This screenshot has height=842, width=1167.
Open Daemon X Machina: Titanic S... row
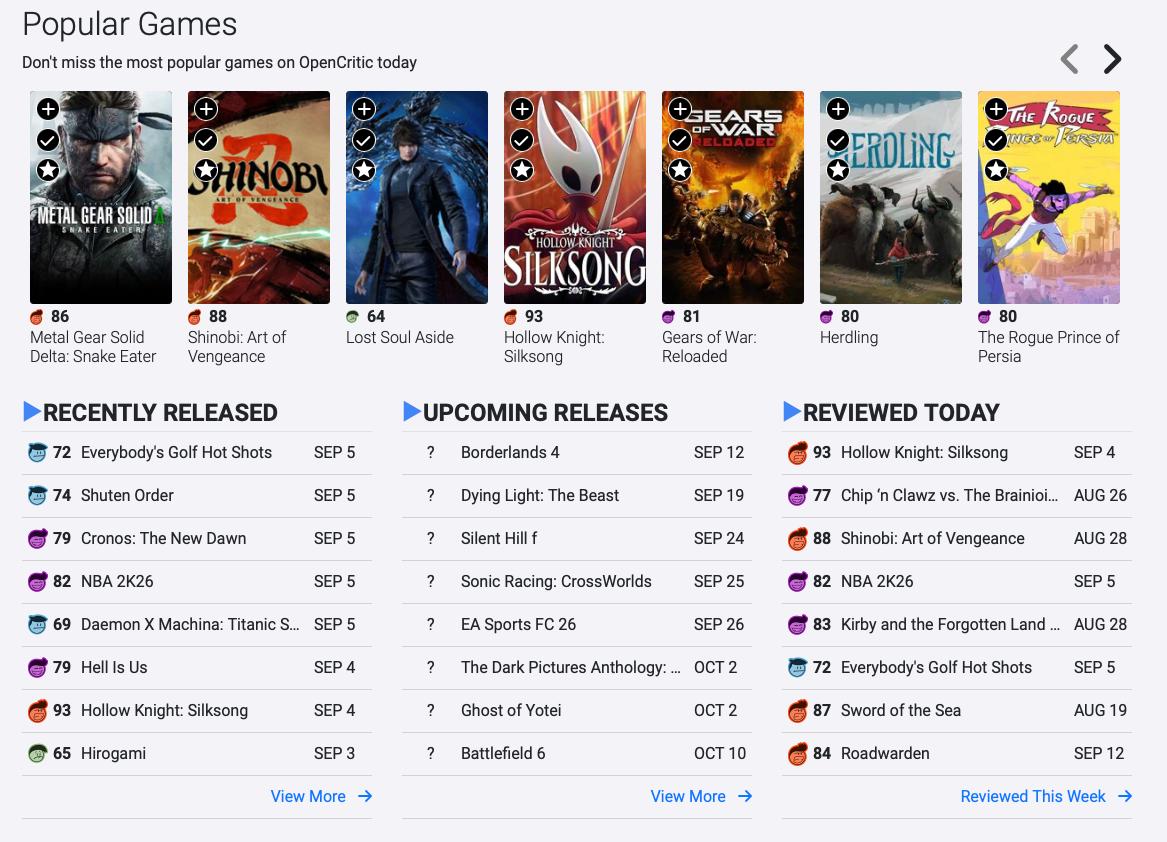click(197, 625)
